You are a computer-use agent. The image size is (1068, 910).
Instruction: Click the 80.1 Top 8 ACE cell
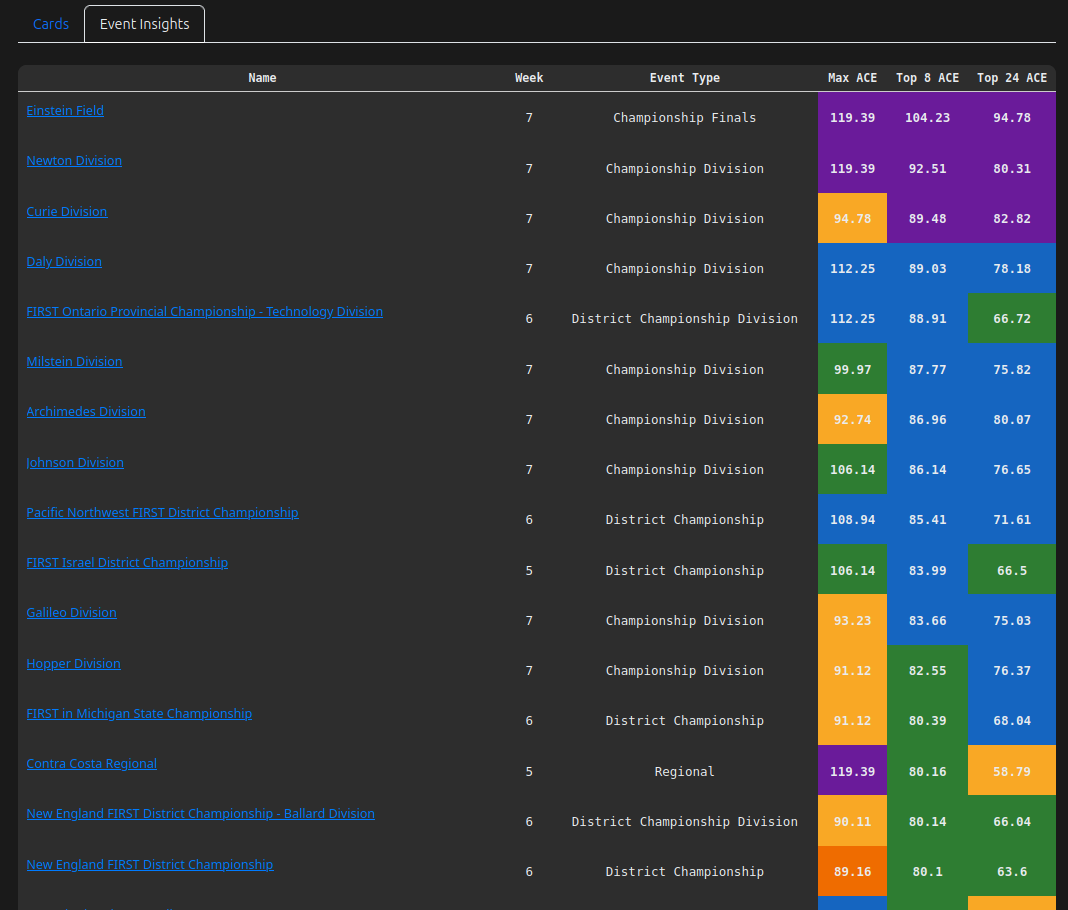point(927,871)
